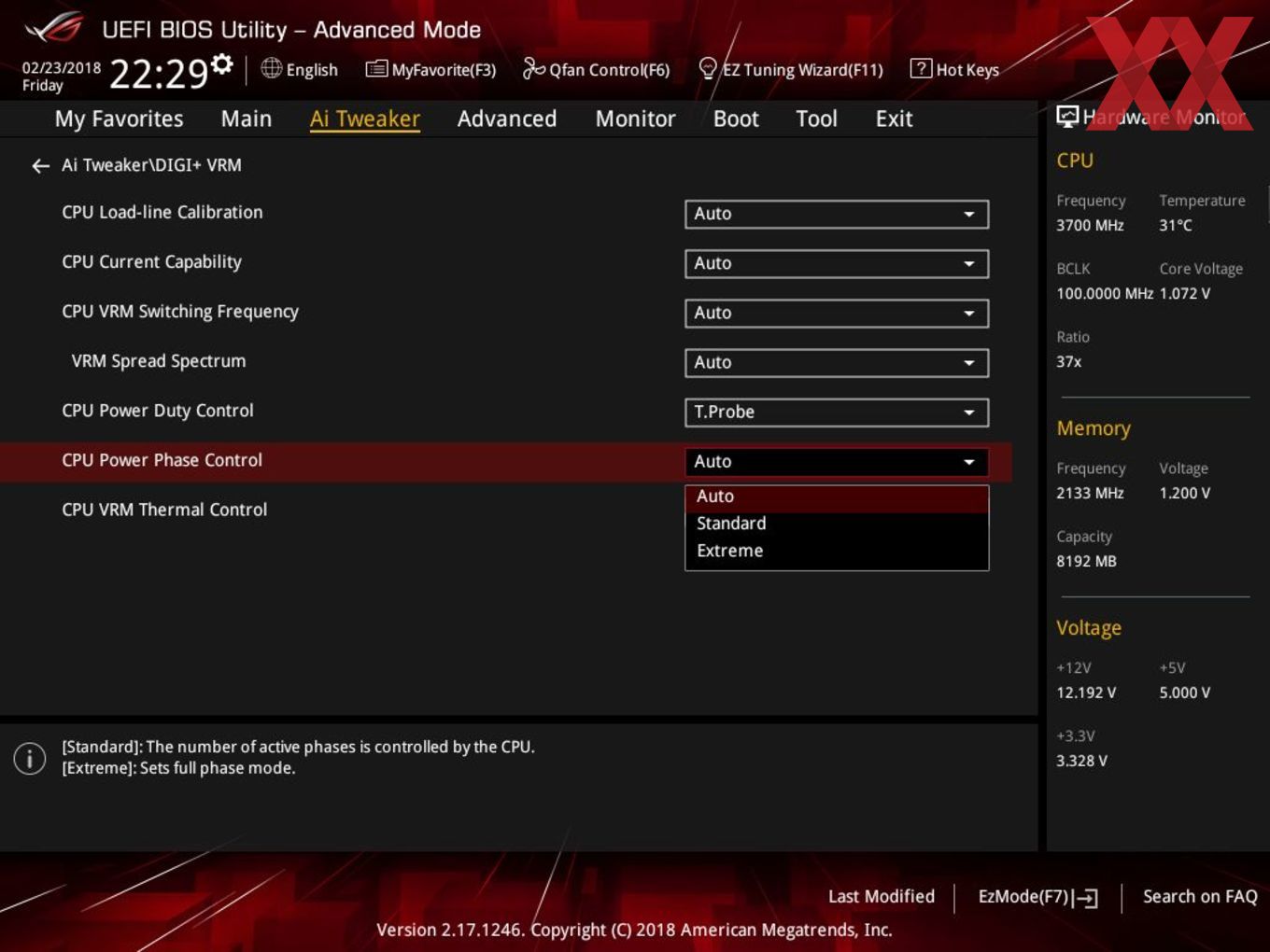Click memory frequency 2133 MHz value

[1090, 494]
